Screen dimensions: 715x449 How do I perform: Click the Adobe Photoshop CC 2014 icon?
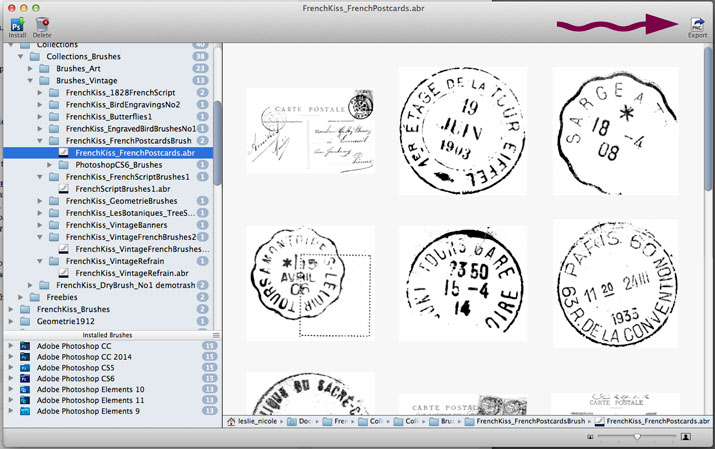25,357
